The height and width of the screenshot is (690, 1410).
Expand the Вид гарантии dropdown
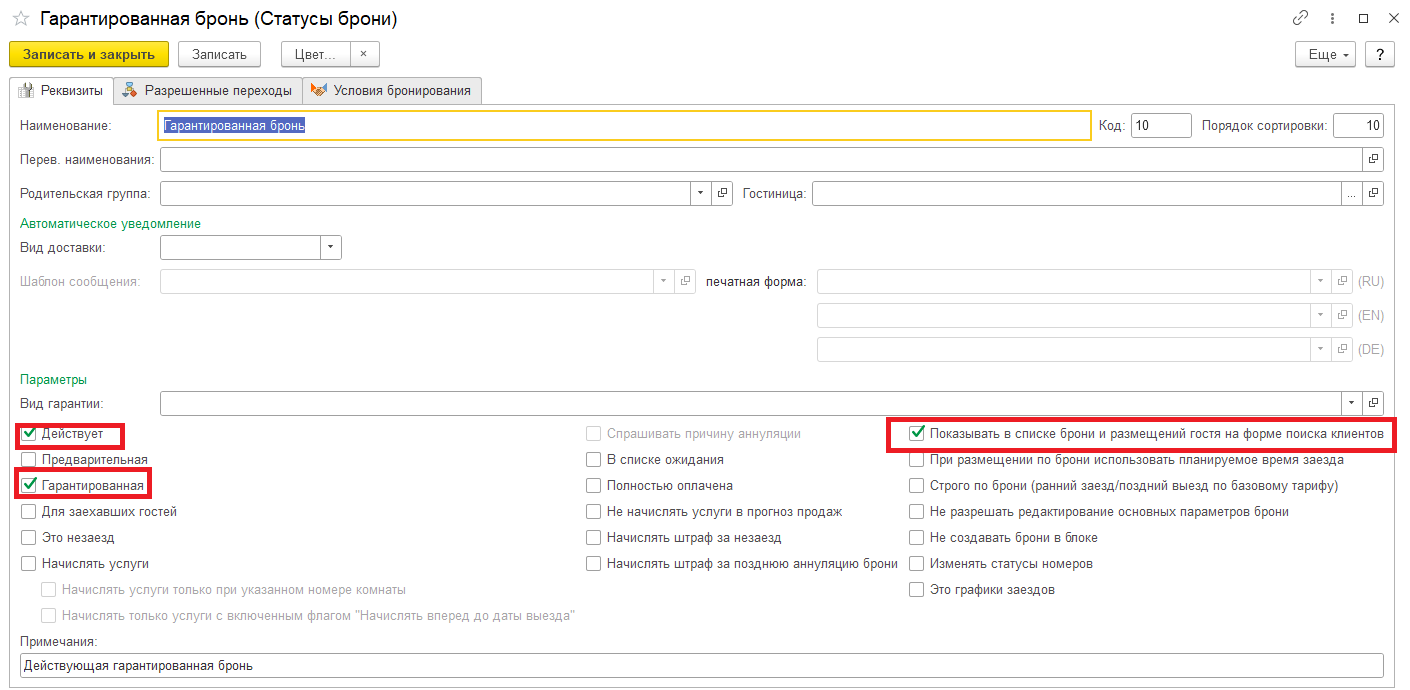[x=1352, y=402]
